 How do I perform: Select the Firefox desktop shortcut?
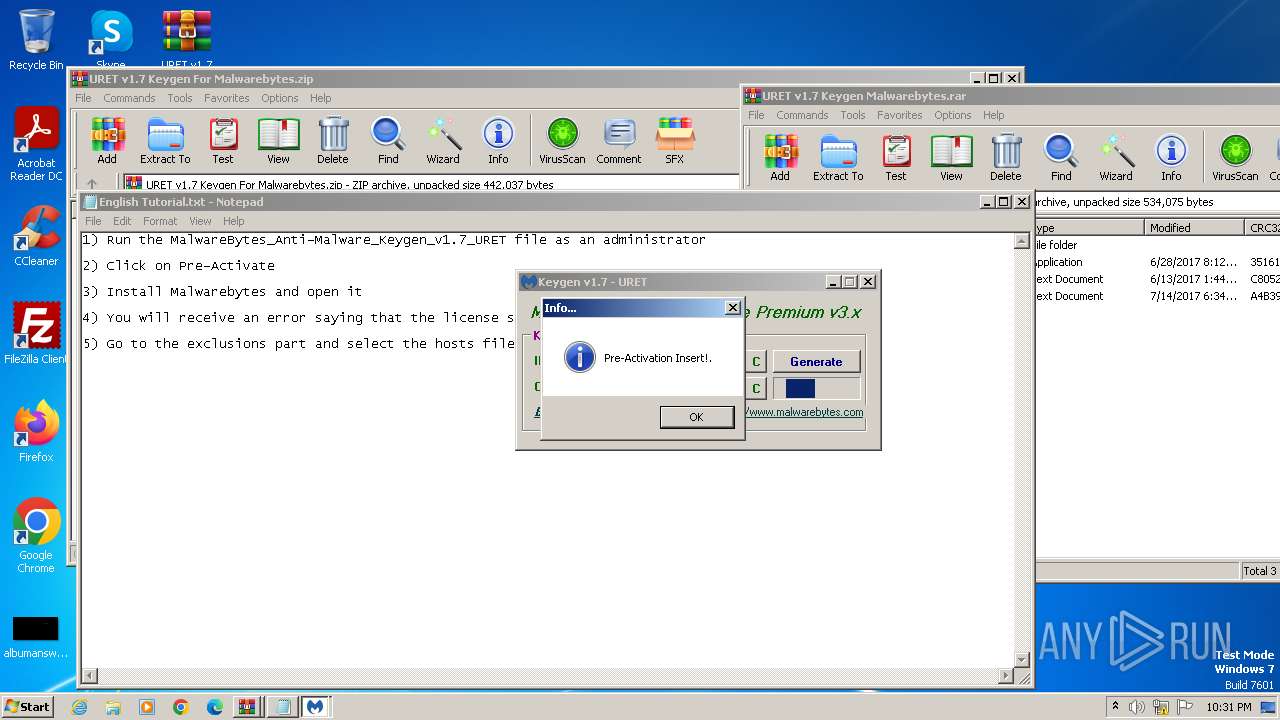coord(36,431)
